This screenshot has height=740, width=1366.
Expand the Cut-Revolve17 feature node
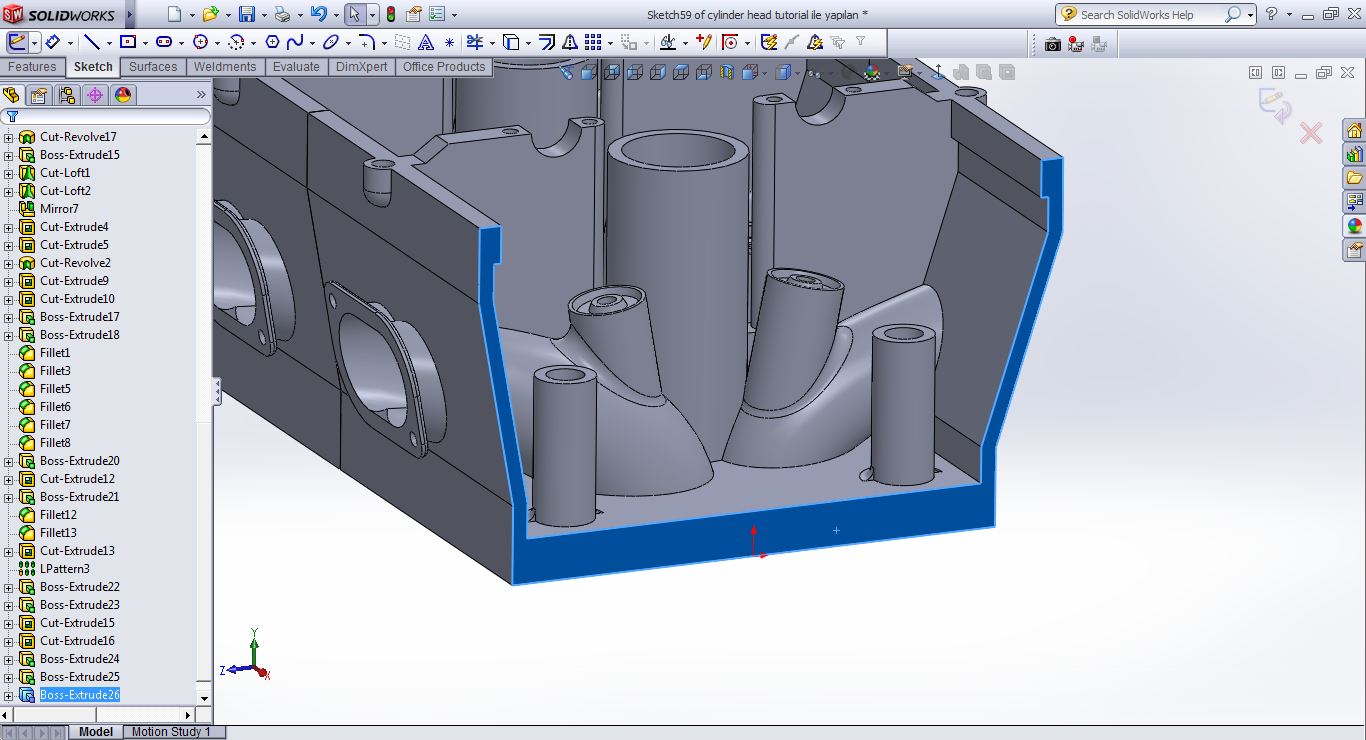(9, 137)
